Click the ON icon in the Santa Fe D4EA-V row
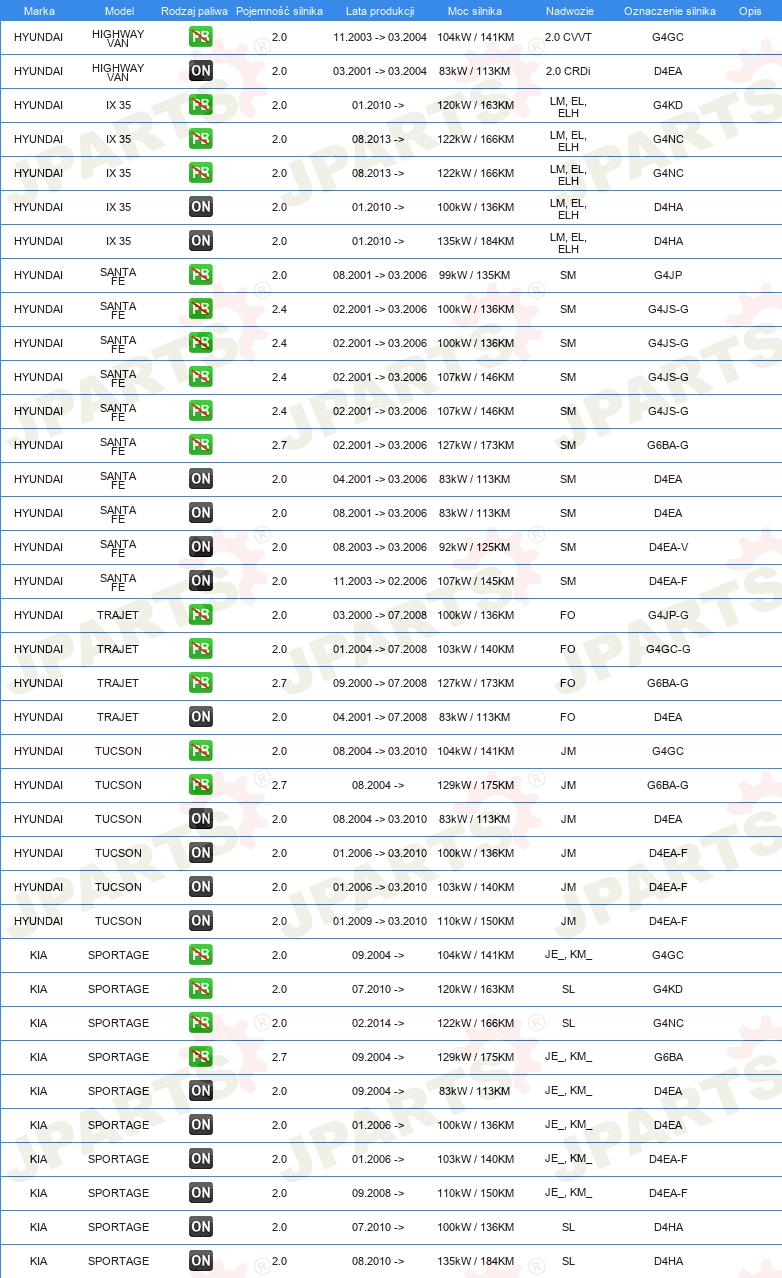 [201, 547]
